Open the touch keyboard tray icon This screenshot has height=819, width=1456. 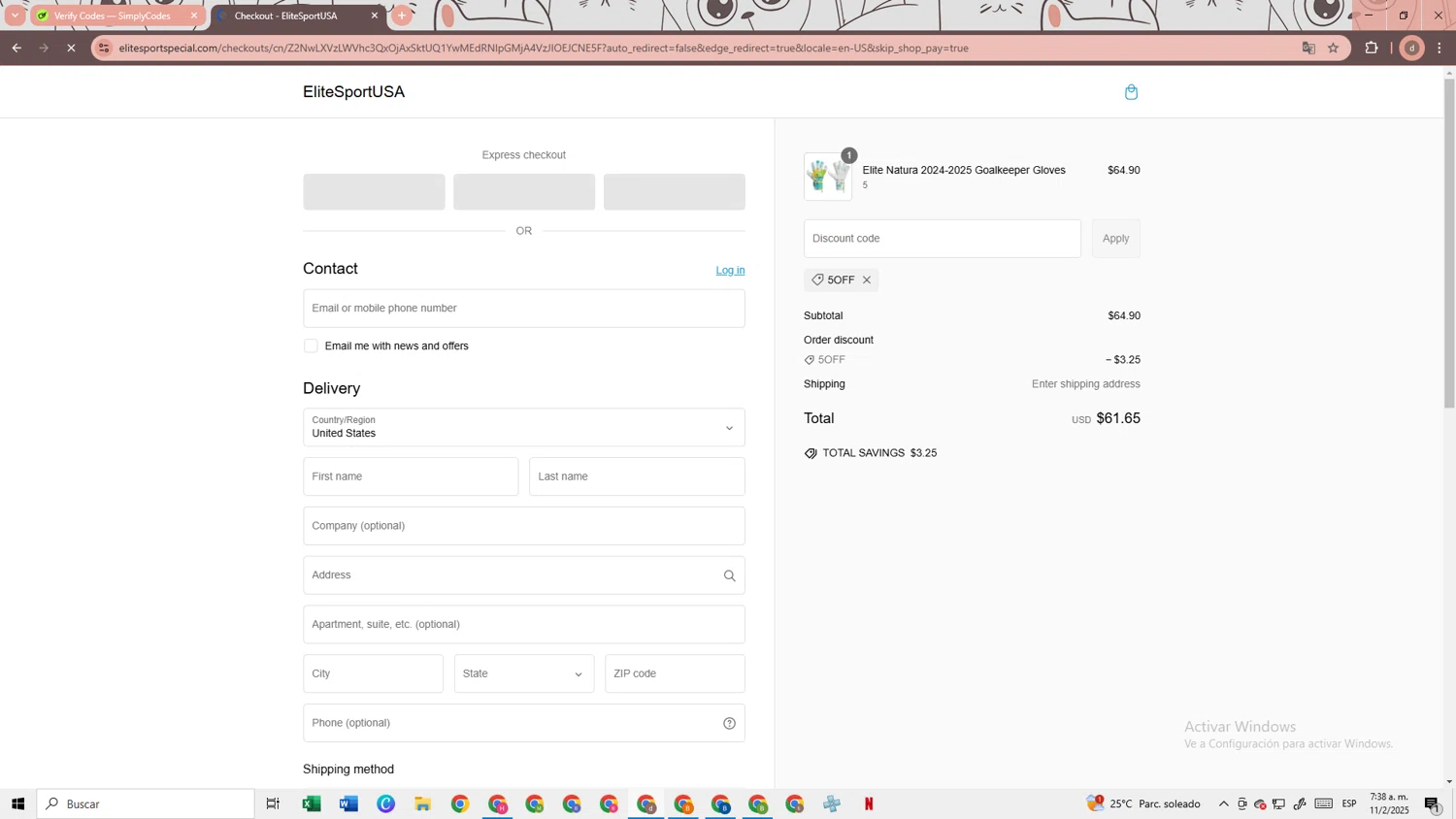(x=1324, y=803)
